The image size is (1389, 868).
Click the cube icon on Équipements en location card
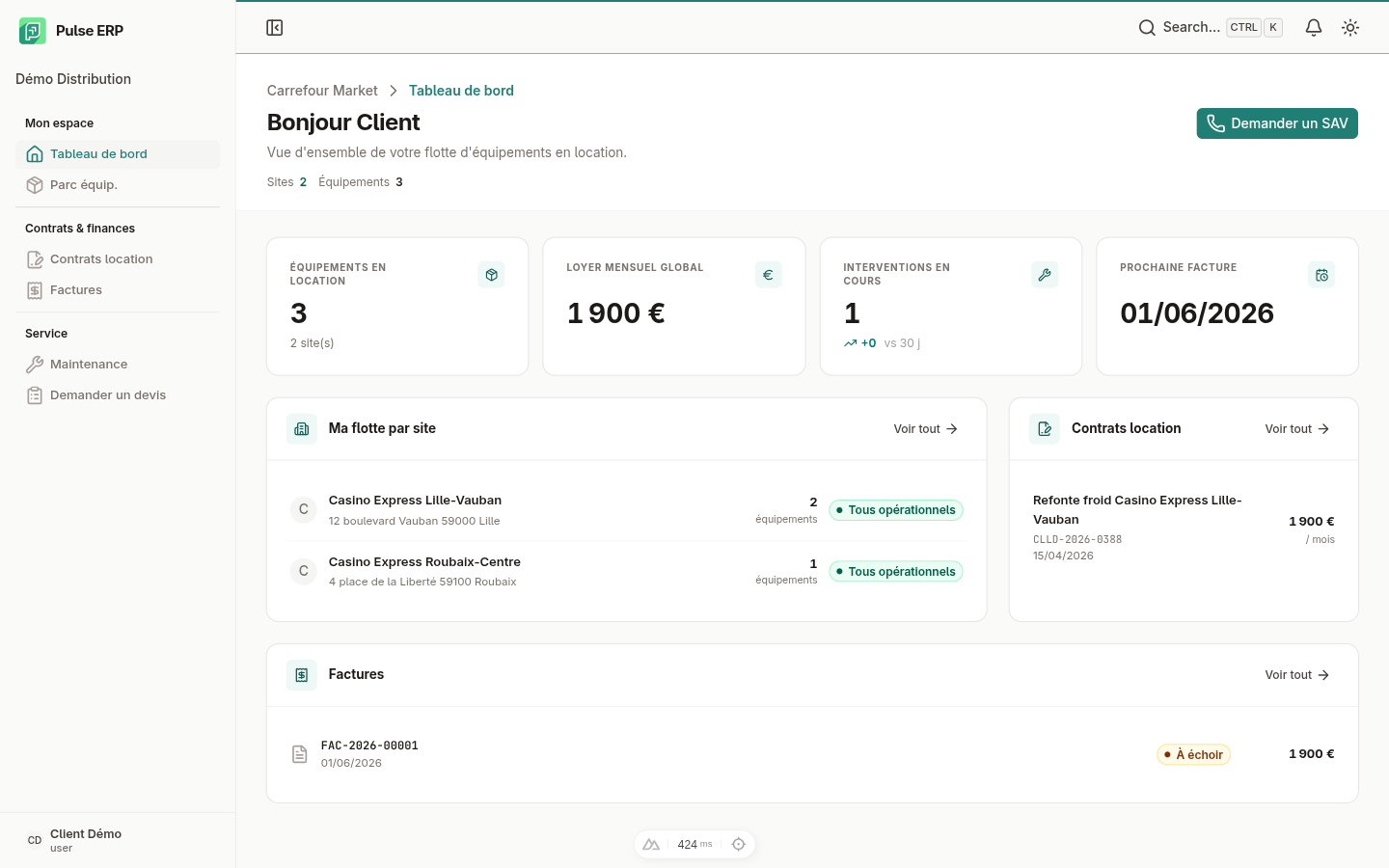(491, 275)
